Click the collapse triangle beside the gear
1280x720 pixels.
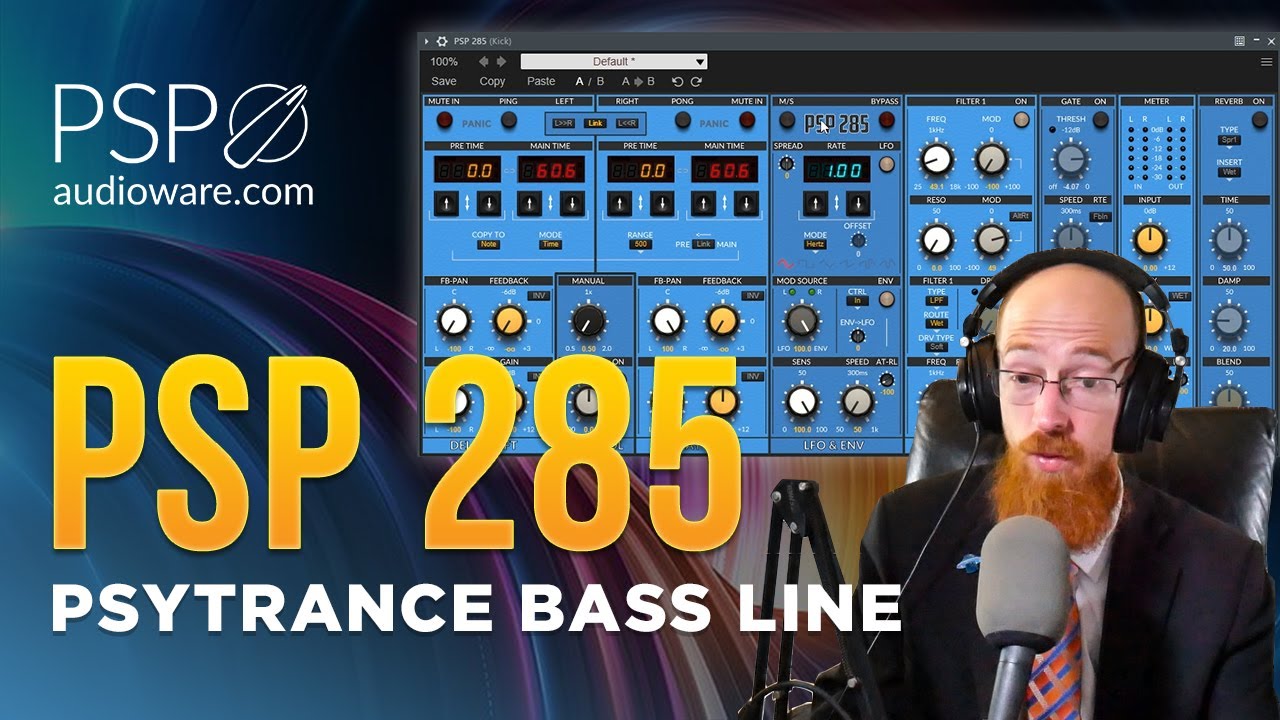coord(427,41)
